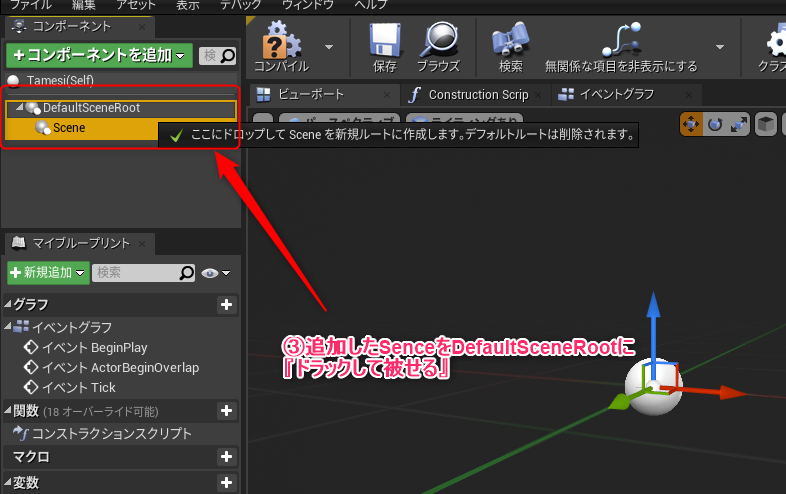Viewport: 786px width, 494px height.
Task: Add a new variable with the plus button
Action: tap(227, 484)
